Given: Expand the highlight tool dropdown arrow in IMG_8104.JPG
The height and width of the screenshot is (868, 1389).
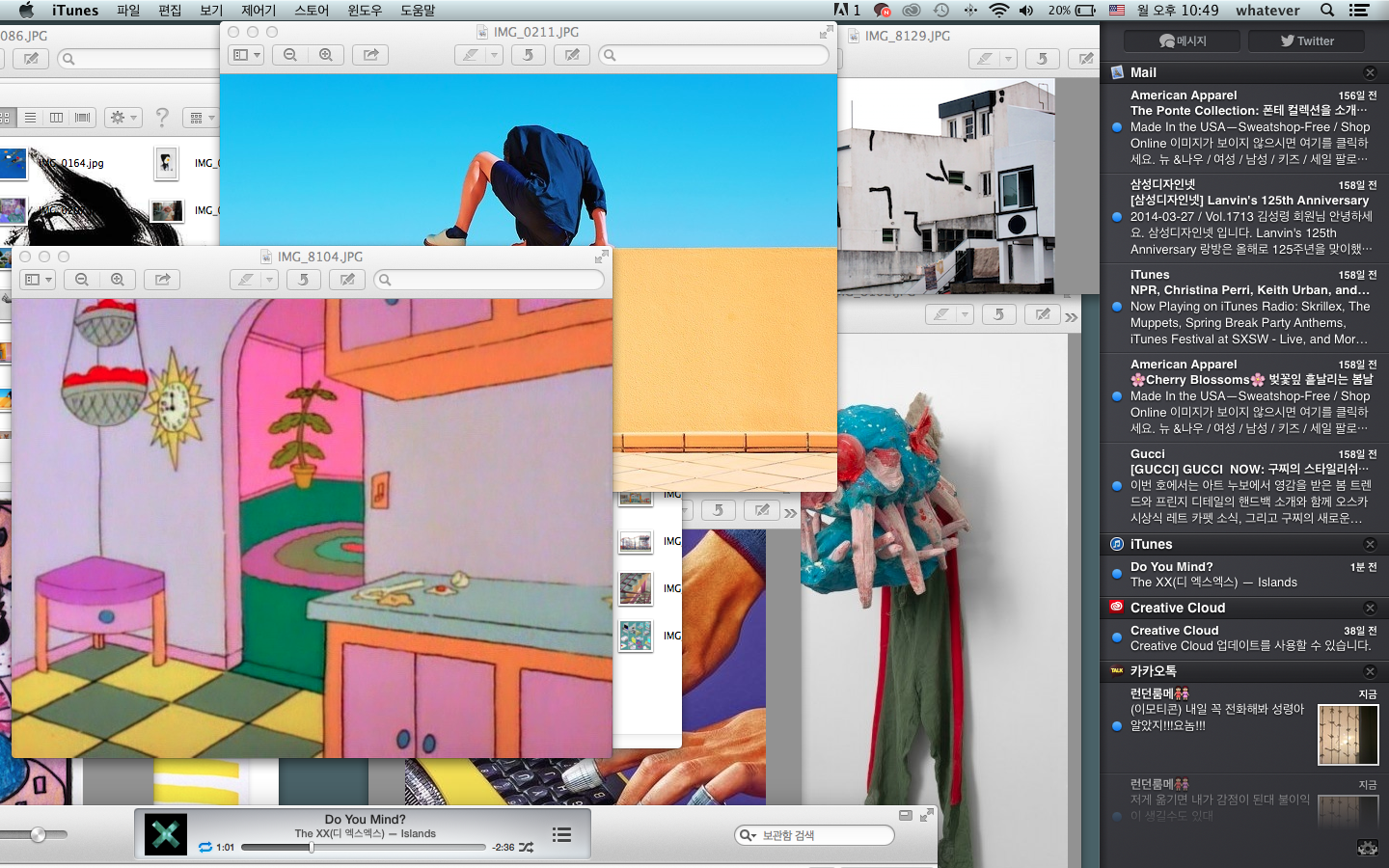Looking at the screenshot, I should pyautogui.click(x=269, y=280).
